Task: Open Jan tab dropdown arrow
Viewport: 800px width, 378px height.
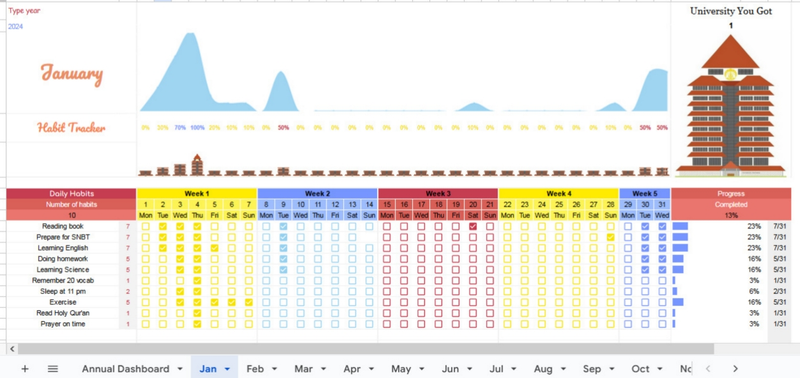Action: 228,369
